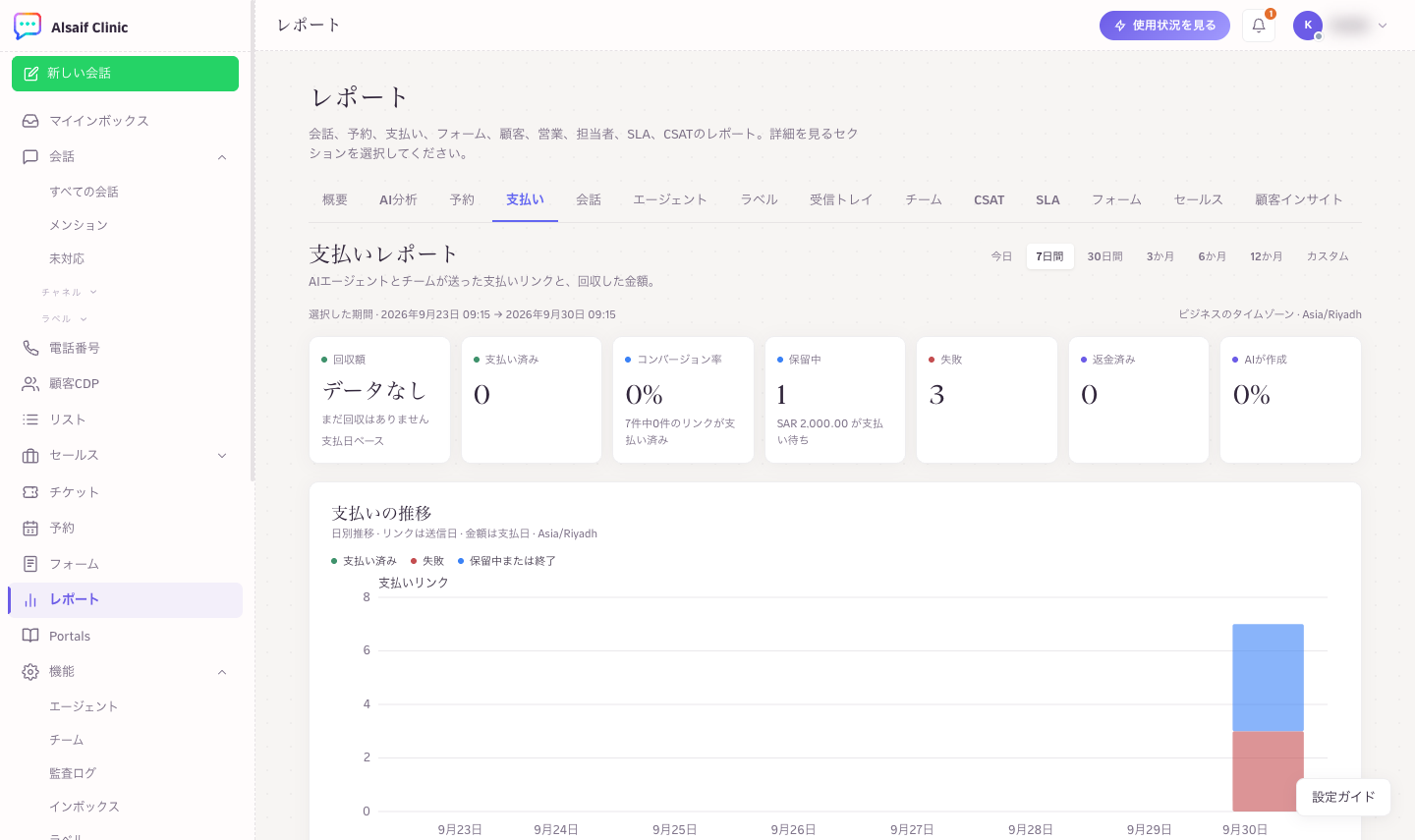Open the 顧客インサイト tab
Image resolution: width=1415 pixels, height=840 pixels.
(1299, 199)
